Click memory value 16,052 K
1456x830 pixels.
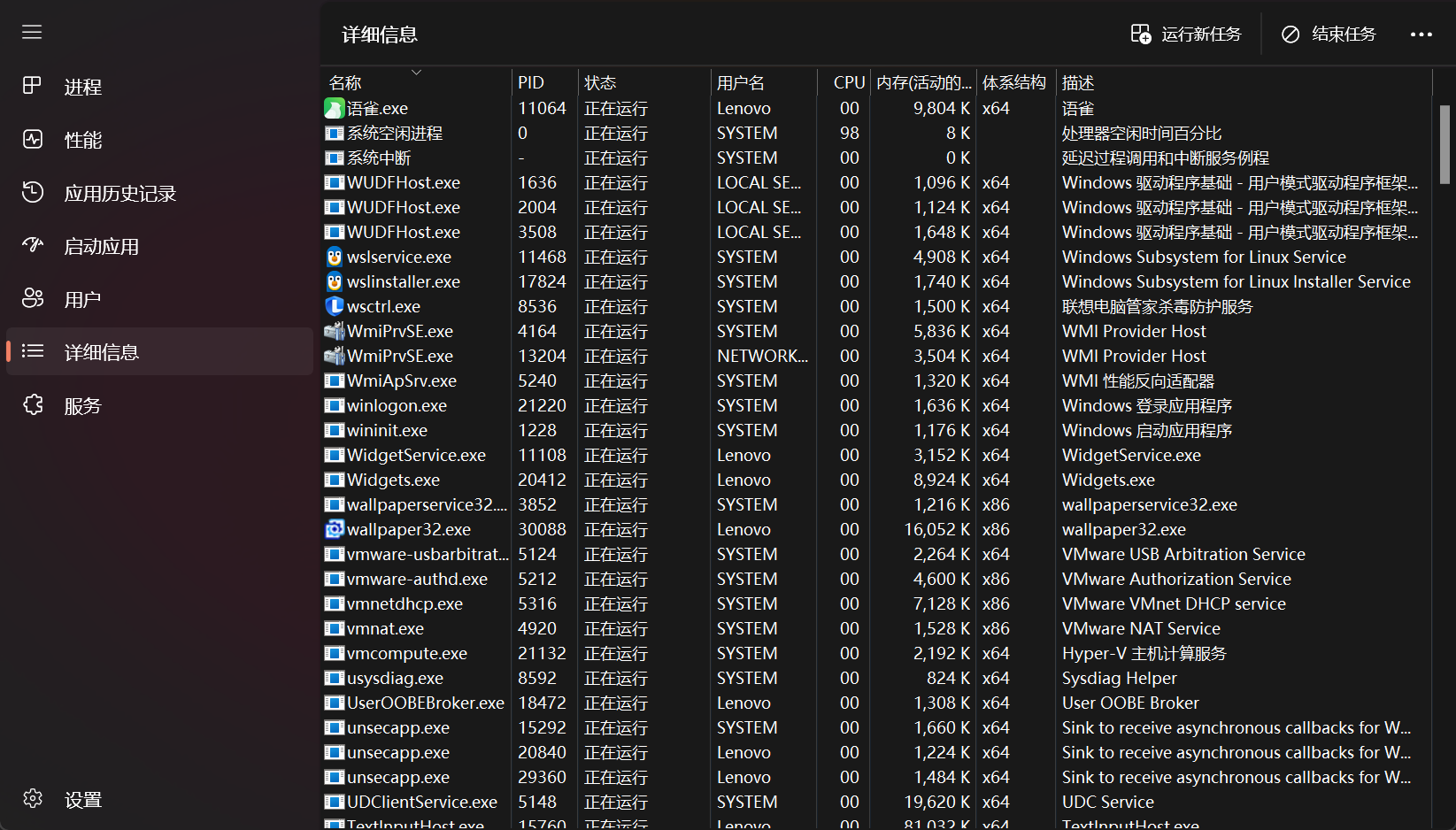936,529
